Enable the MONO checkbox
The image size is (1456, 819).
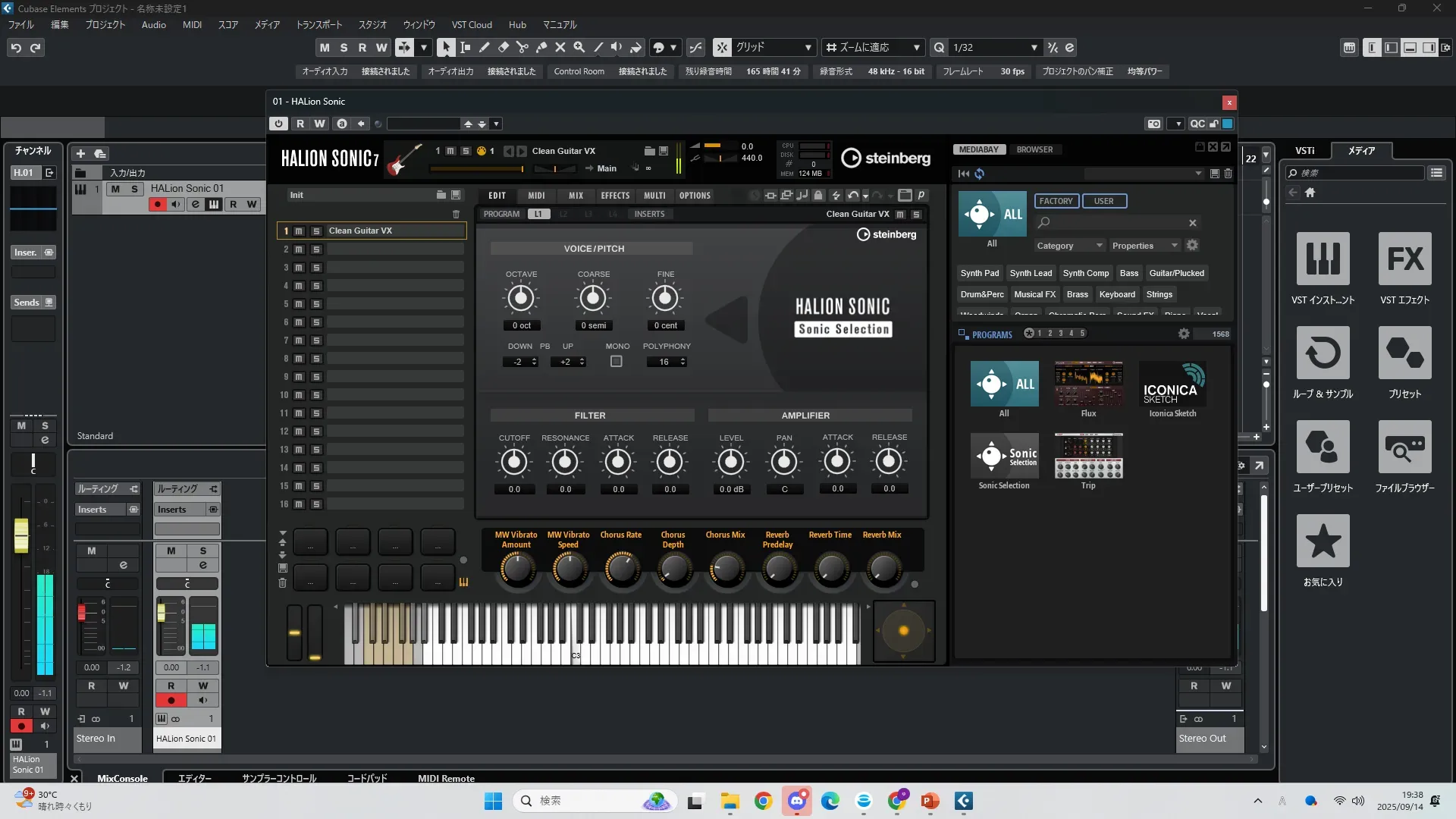coord(617,362)
